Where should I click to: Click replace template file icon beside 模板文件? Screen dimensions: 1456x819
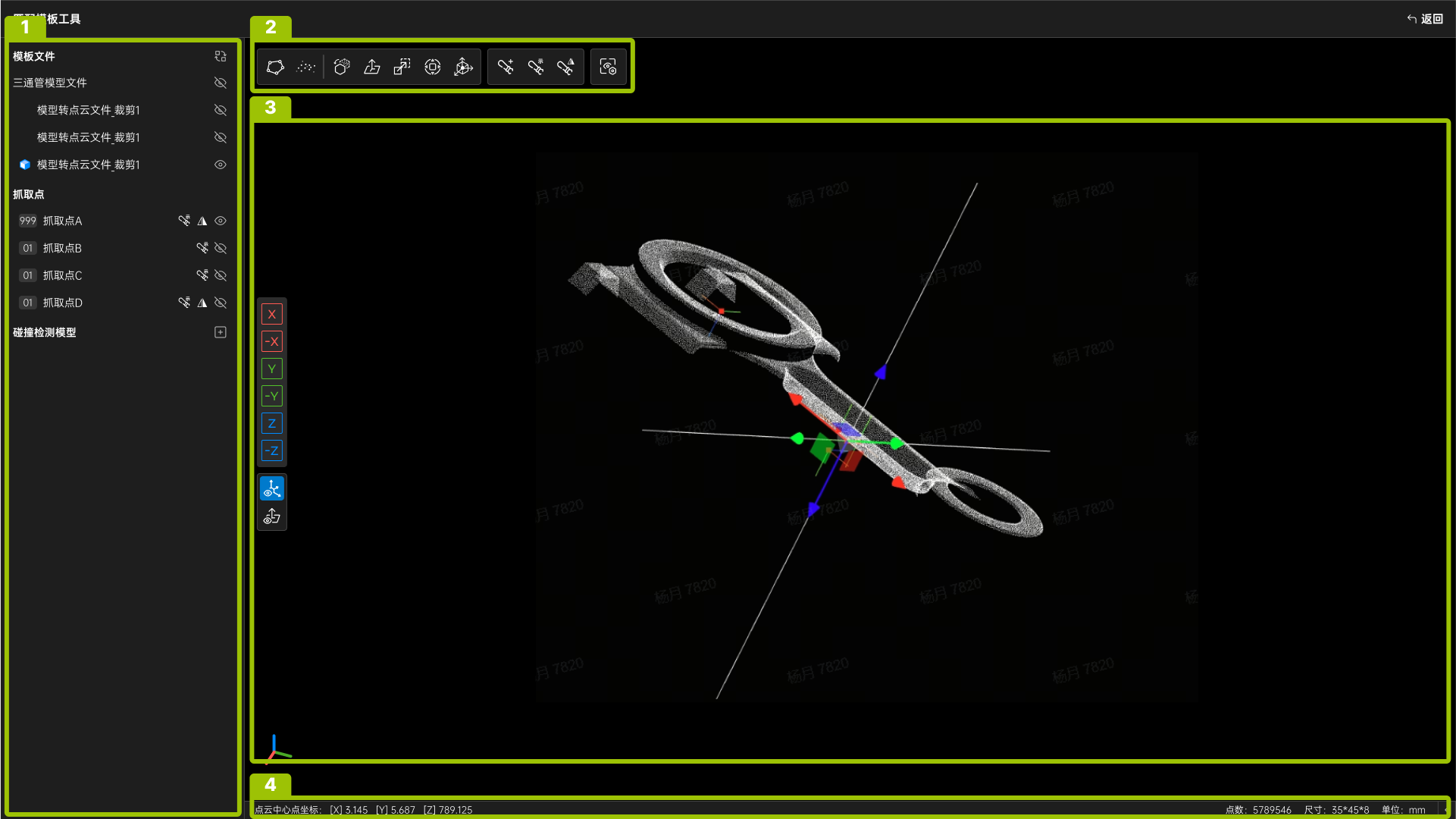click(221, 56)
